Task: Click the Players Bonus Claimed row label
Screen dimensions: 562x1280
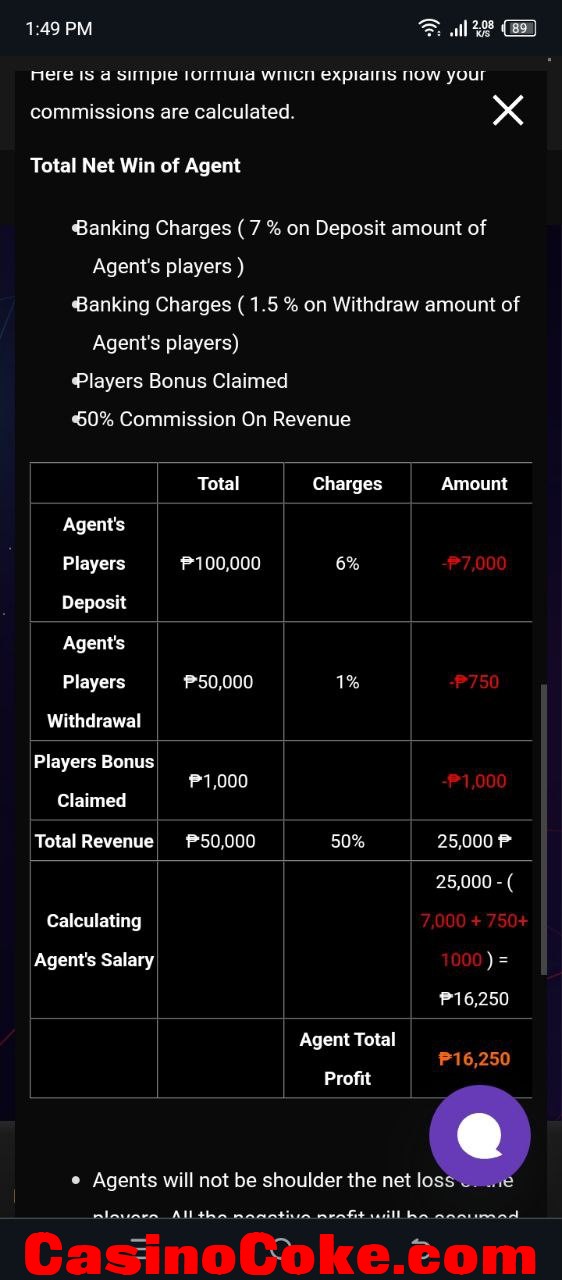Action: coord(94,781)
